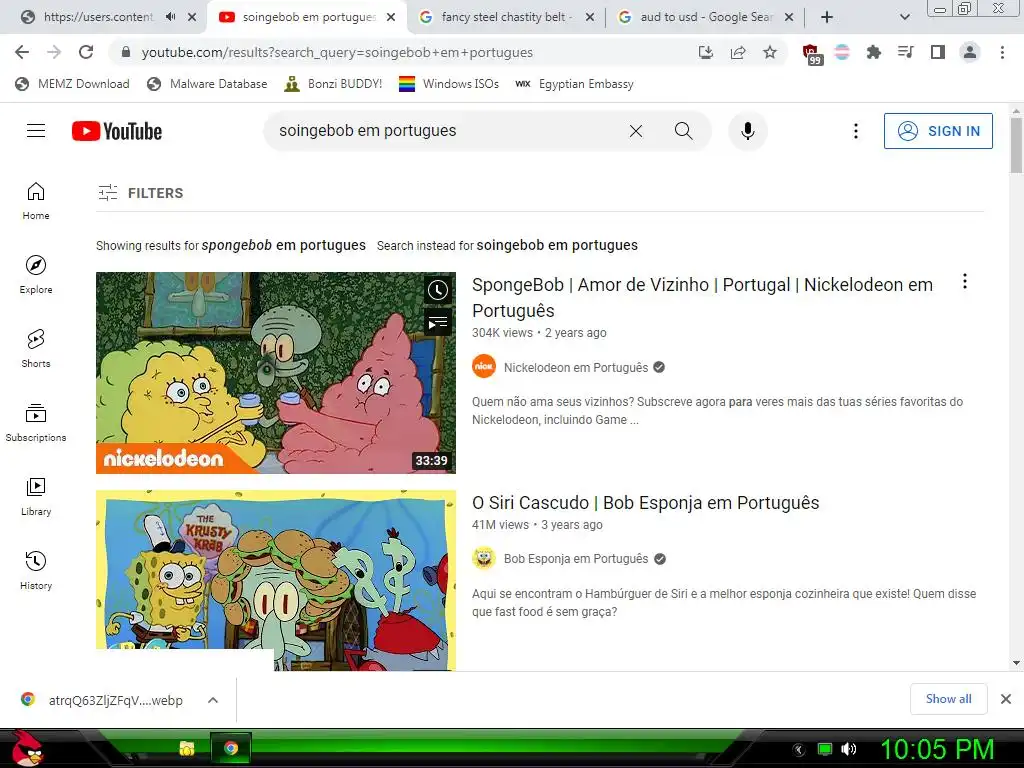
Task: Open the Windows ISOs bookmark
Action: [x=449, y=84]
